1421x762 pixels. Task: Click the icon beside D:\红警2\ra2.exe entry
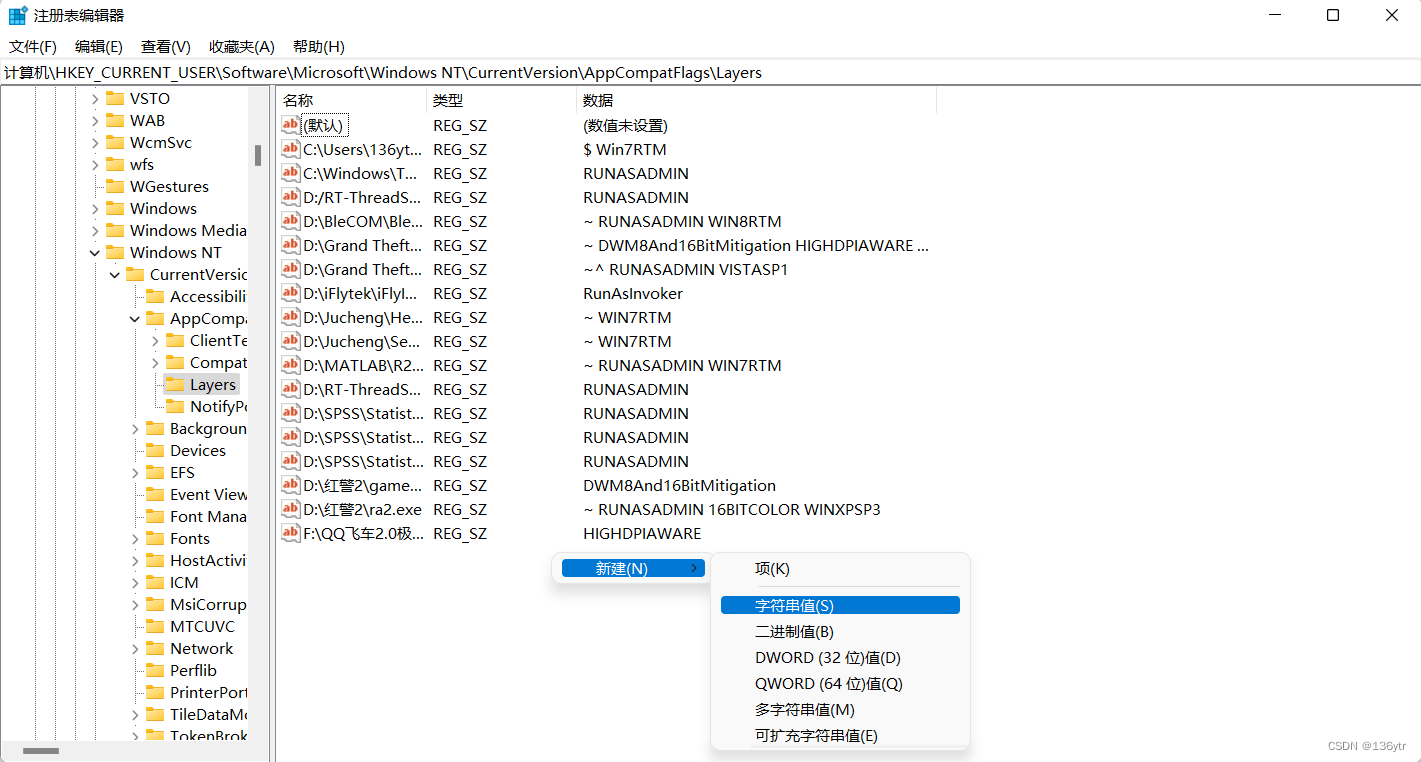pyautogui.click(x=291, y=509)
